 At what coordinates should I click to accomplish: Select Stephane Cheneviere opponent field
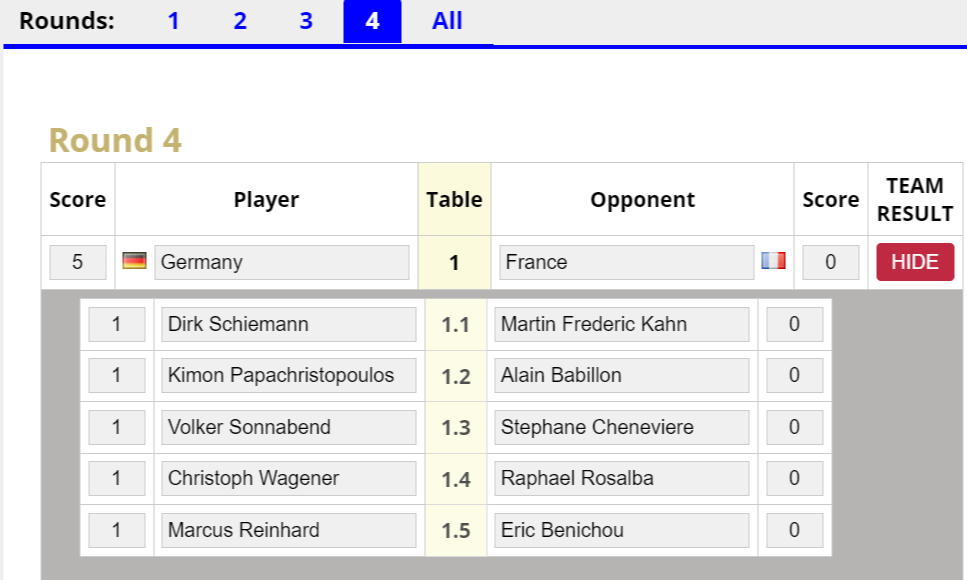tap(622, 428)
